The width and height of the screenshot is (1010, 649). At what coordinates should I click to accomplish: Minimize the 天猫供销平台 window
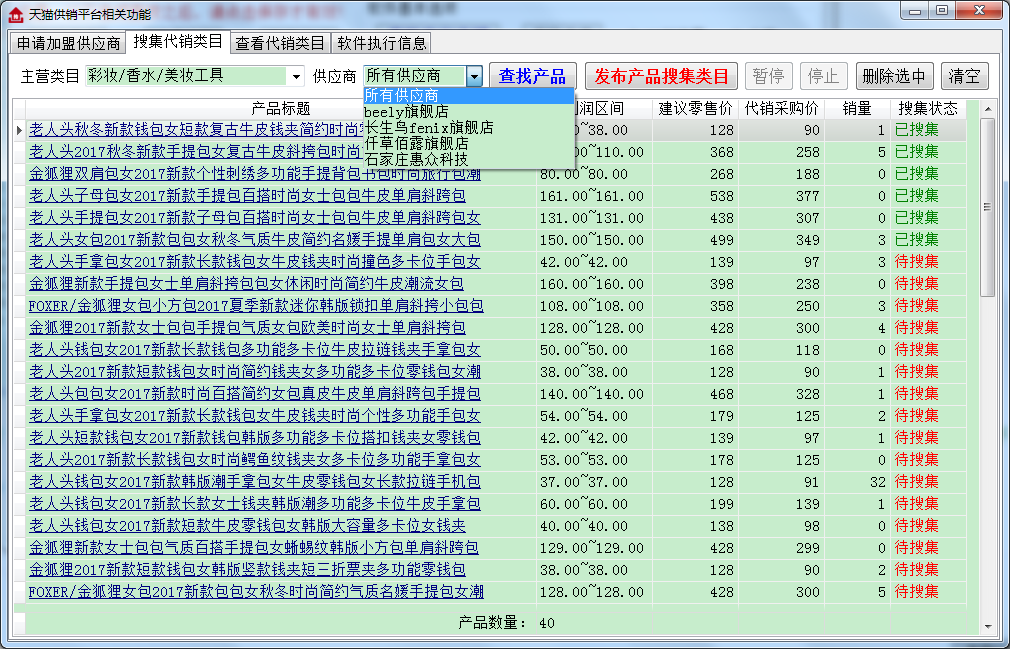click(916, 11)
